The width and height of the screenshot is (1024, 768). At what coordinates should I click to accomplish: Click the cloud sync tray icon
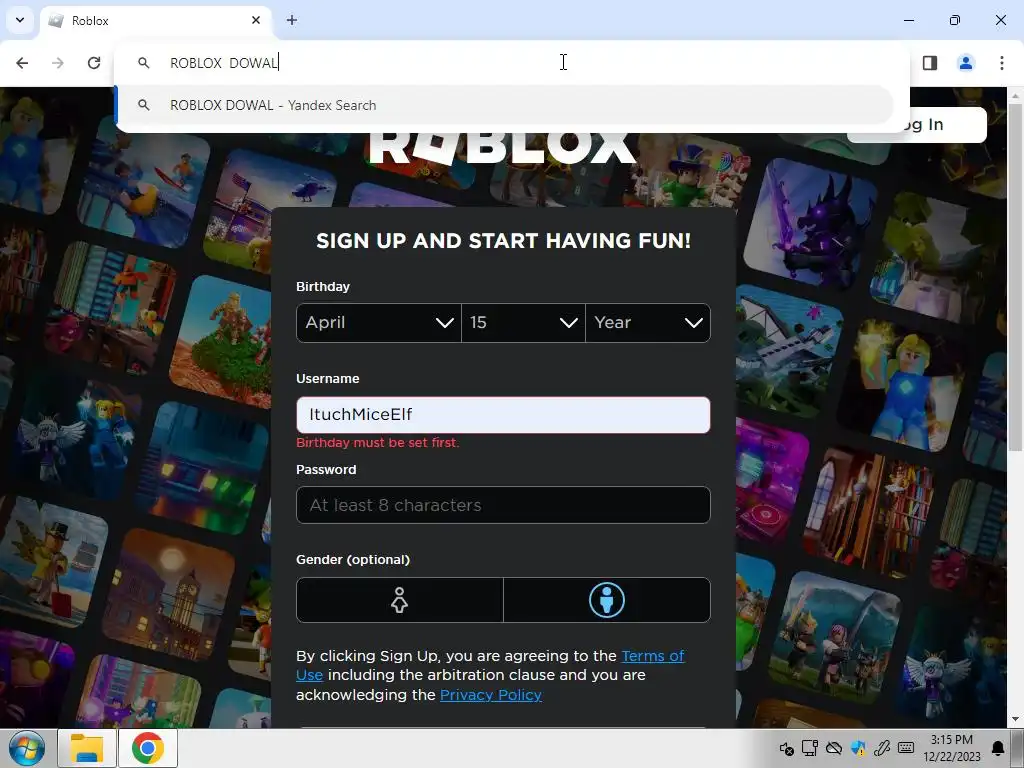[834, 748]
